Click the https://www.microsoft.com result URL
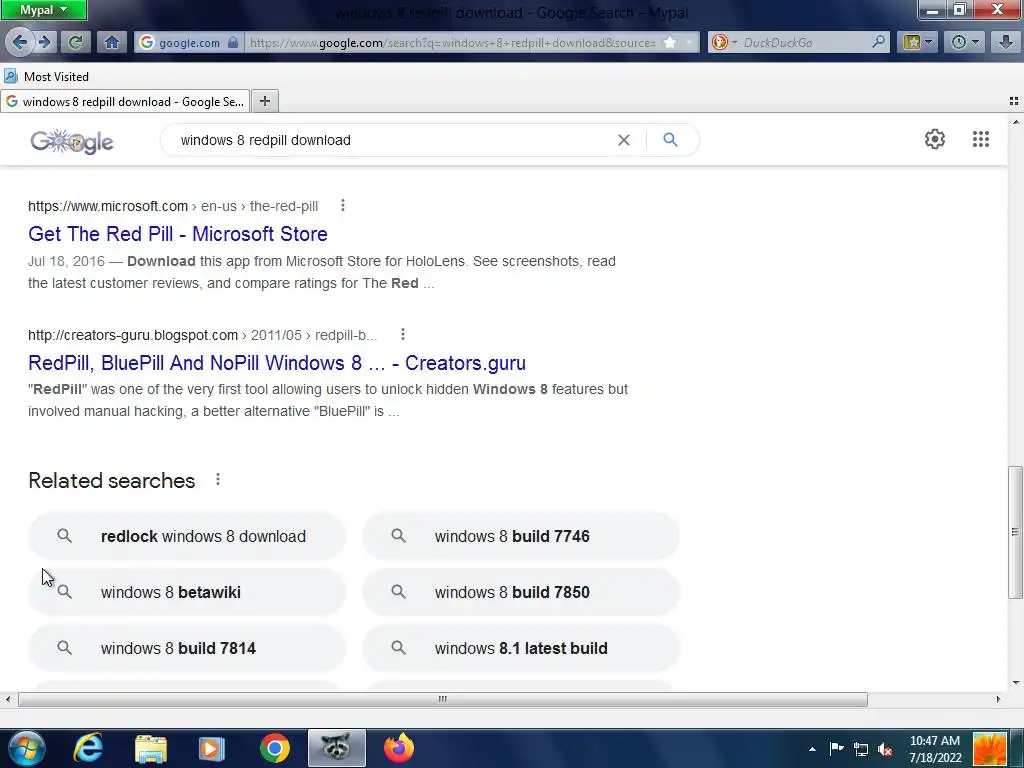The image size is (1024, 768). pyautogui.click(x=108, y=206)
